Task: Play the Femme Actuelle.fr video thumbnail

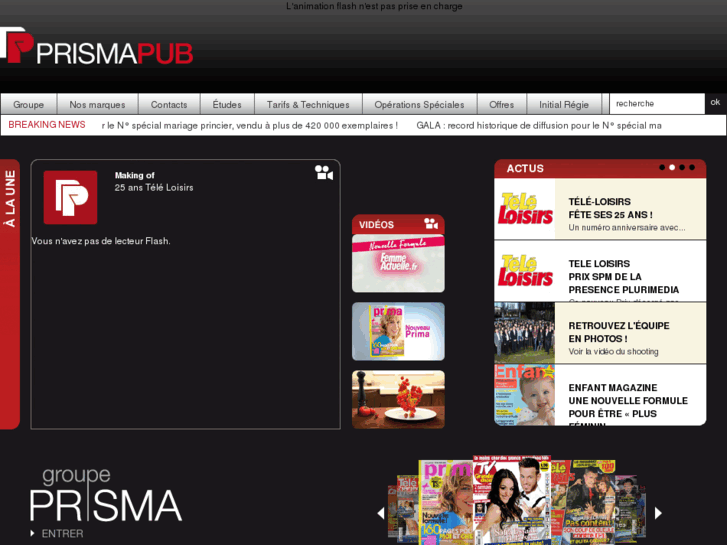Action: [398, 263]
